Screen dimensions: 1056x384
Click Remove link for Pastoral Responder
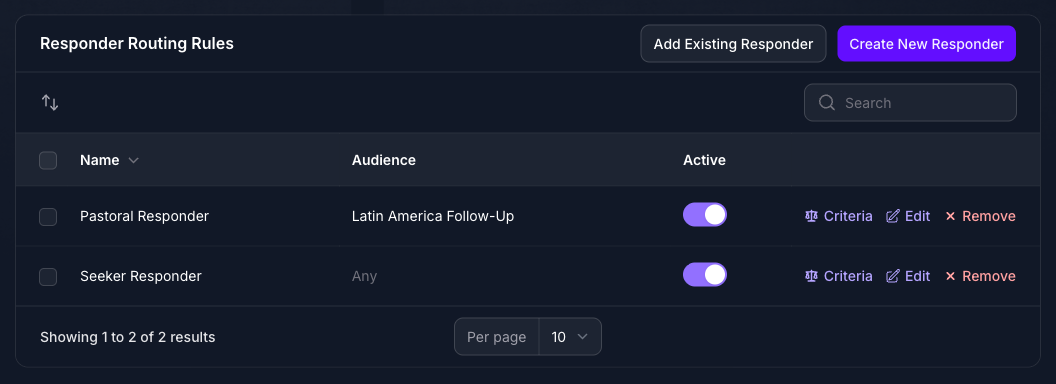pos(980,216)
